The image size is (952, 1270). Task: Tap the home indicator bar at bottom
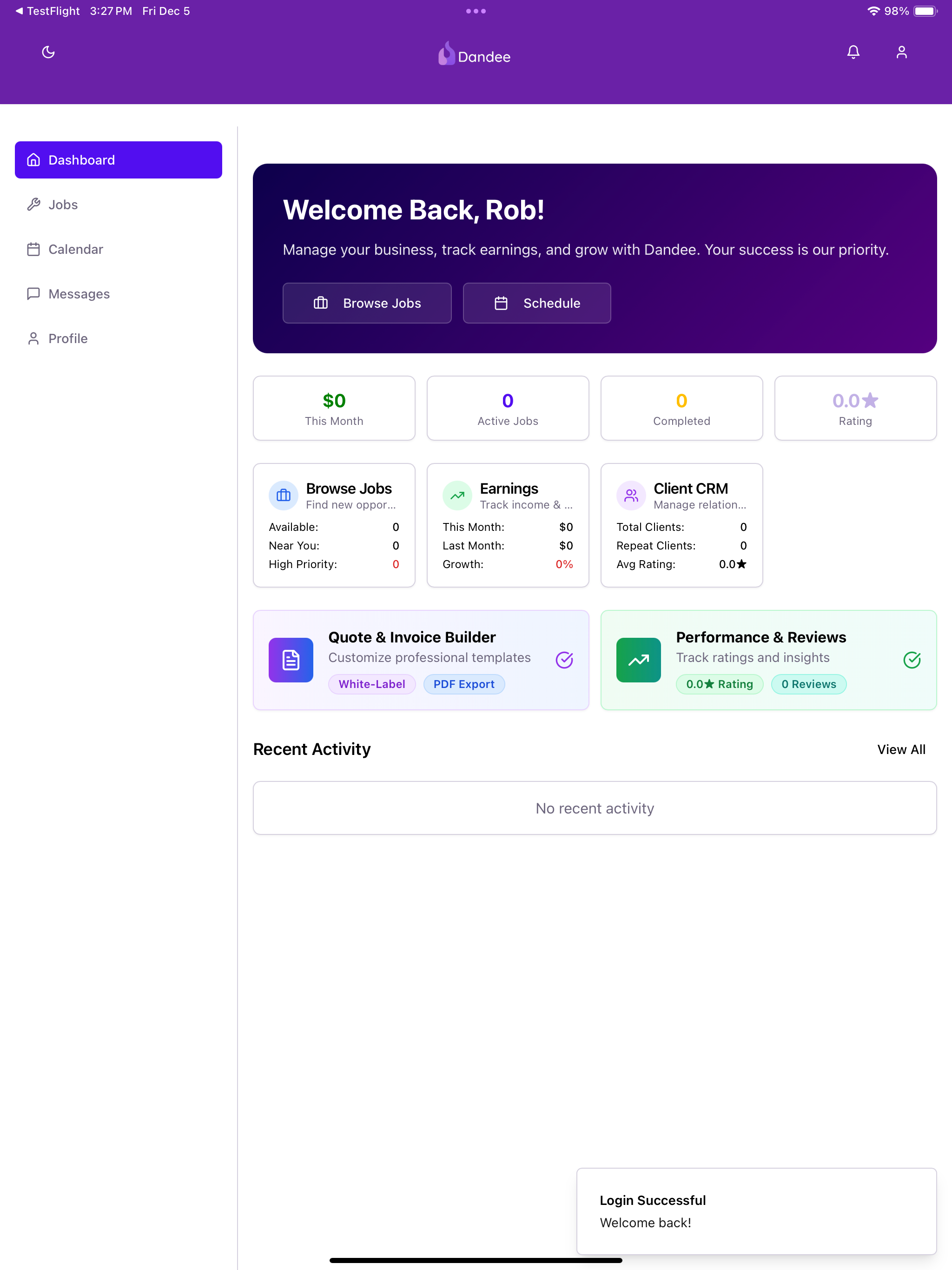pos(476,1261)
